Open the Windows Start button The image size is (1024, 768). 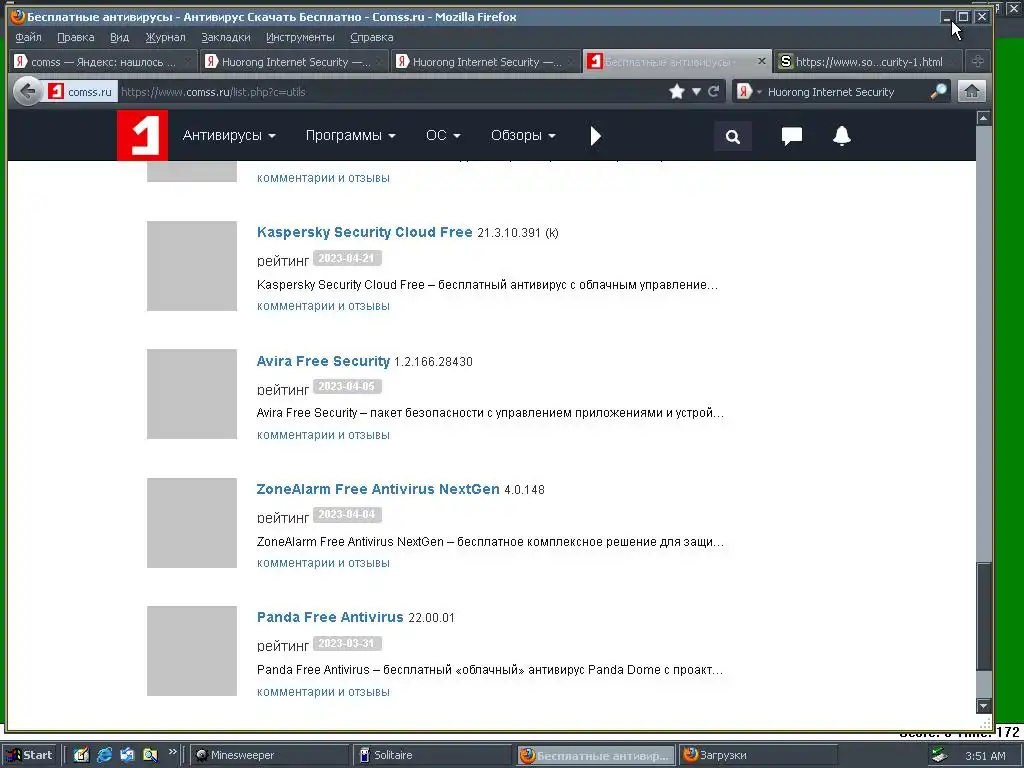click(29, 755)
